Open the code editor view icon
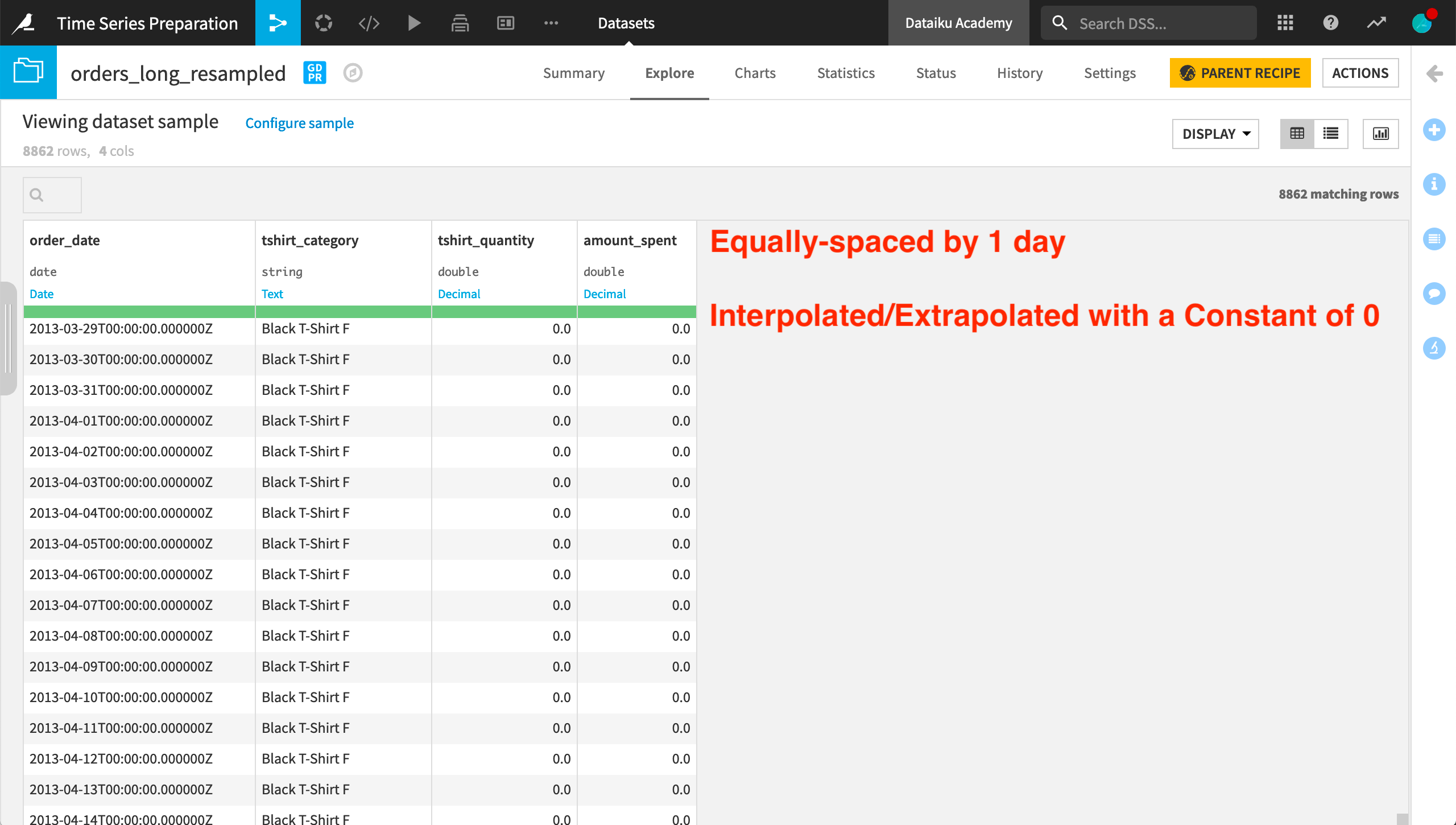This screenshot has width=1456, height=825. click(x=369, y=22)
